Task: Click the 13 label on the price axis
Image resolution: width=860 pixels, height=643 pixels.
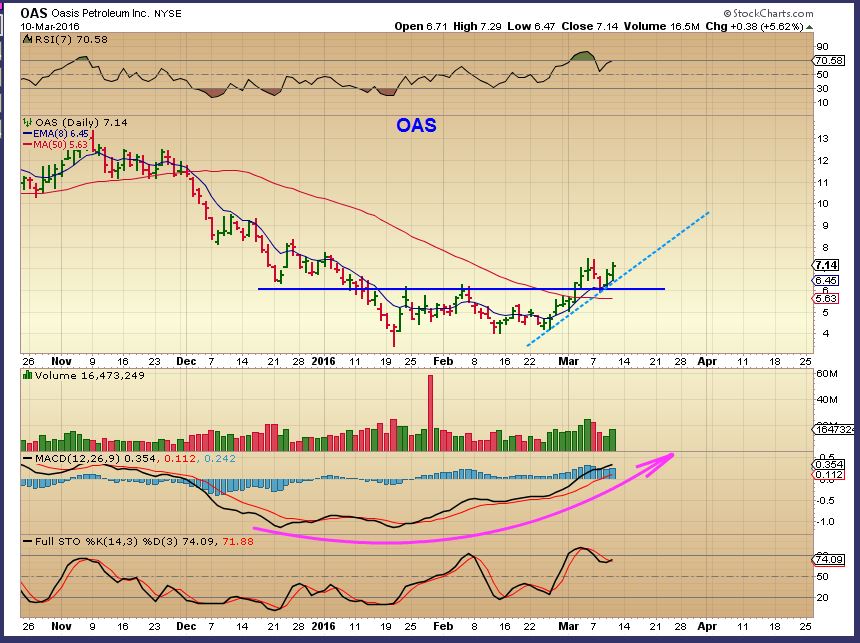Action: coord(823,139)
